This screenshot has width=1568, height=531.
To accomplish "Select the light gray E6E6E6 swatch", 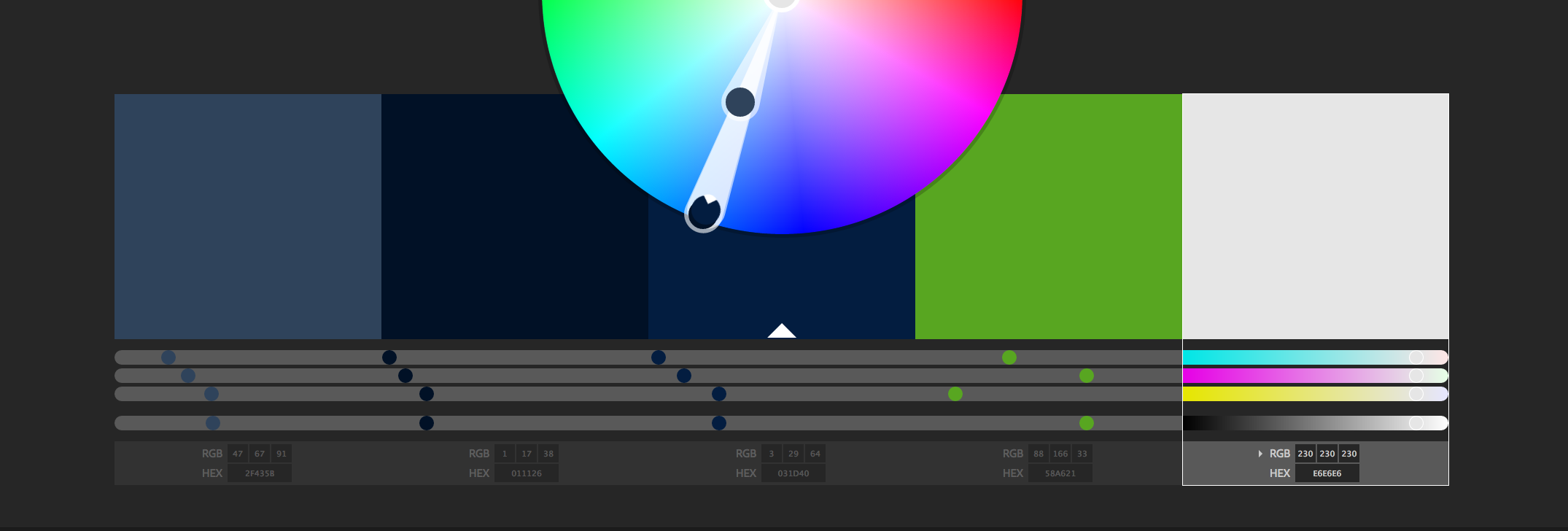I will [x=1316, y=217].
